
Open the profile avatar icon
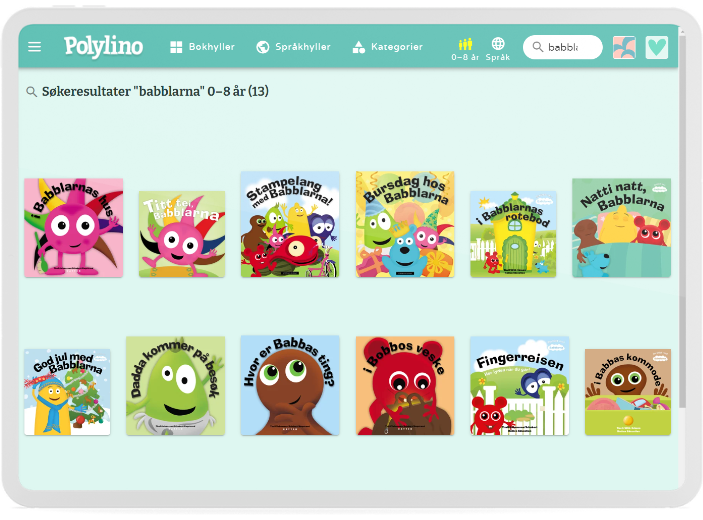624,47
